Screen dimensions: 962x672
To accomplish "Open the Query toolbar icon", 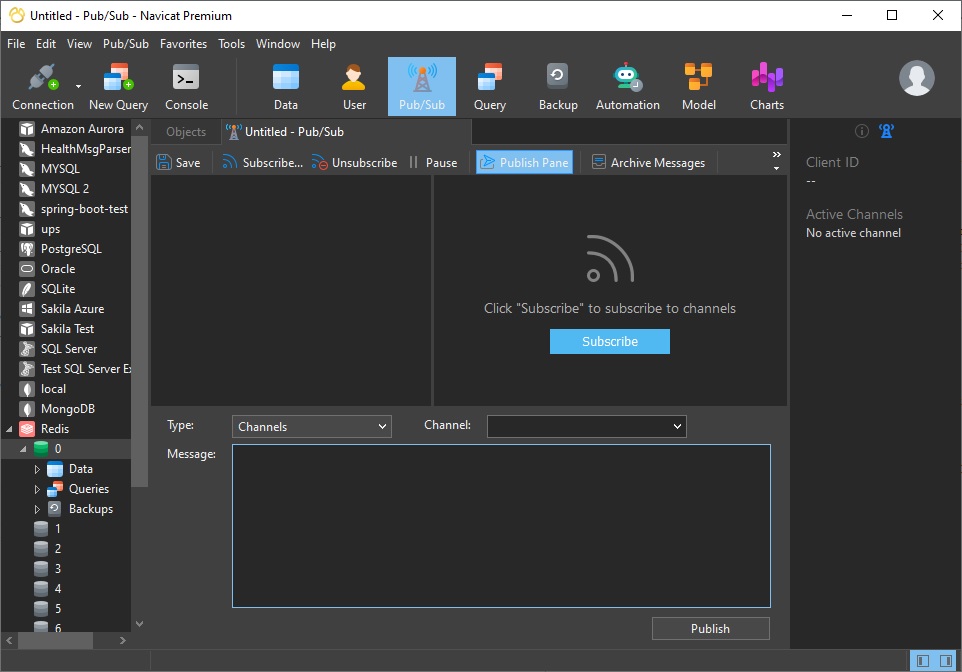I will click(x=490, y=87).
